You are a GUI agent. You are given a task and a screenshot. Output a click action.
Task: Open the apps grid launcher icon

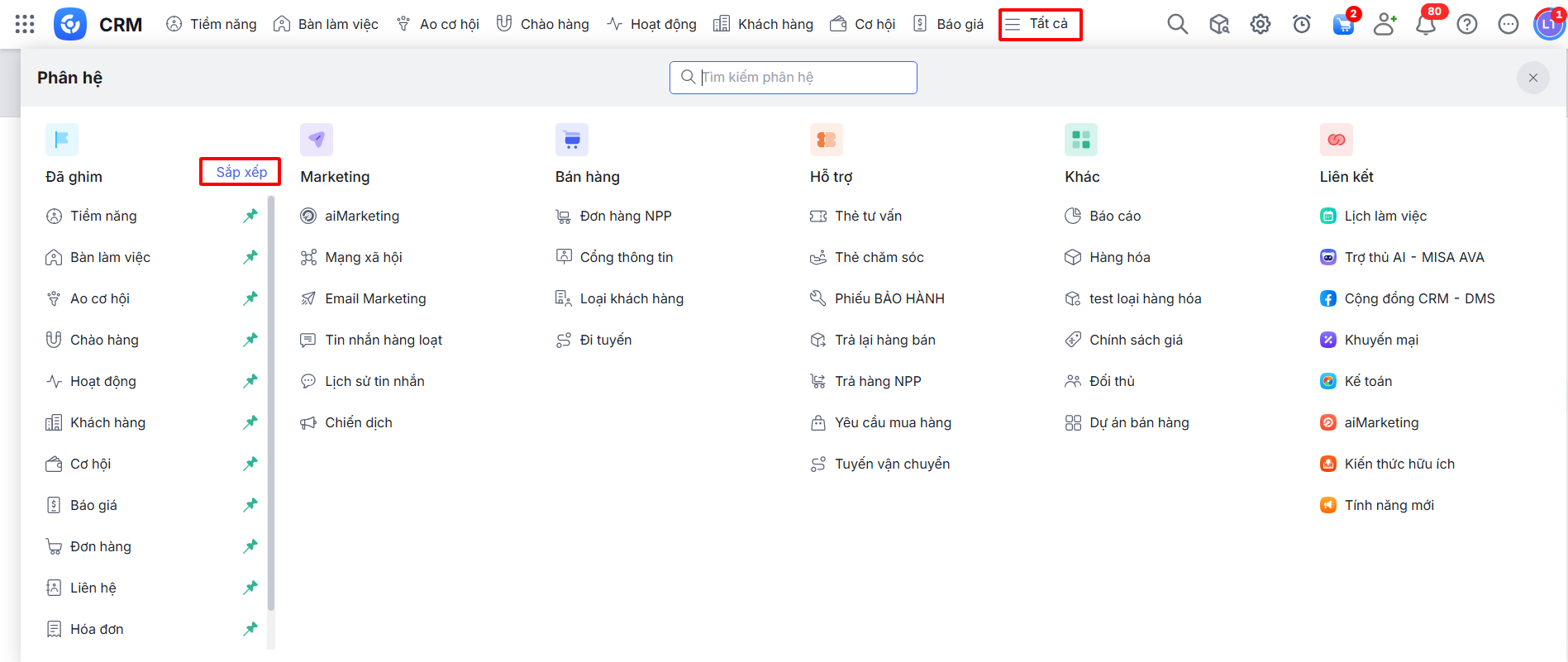(25, 24)
